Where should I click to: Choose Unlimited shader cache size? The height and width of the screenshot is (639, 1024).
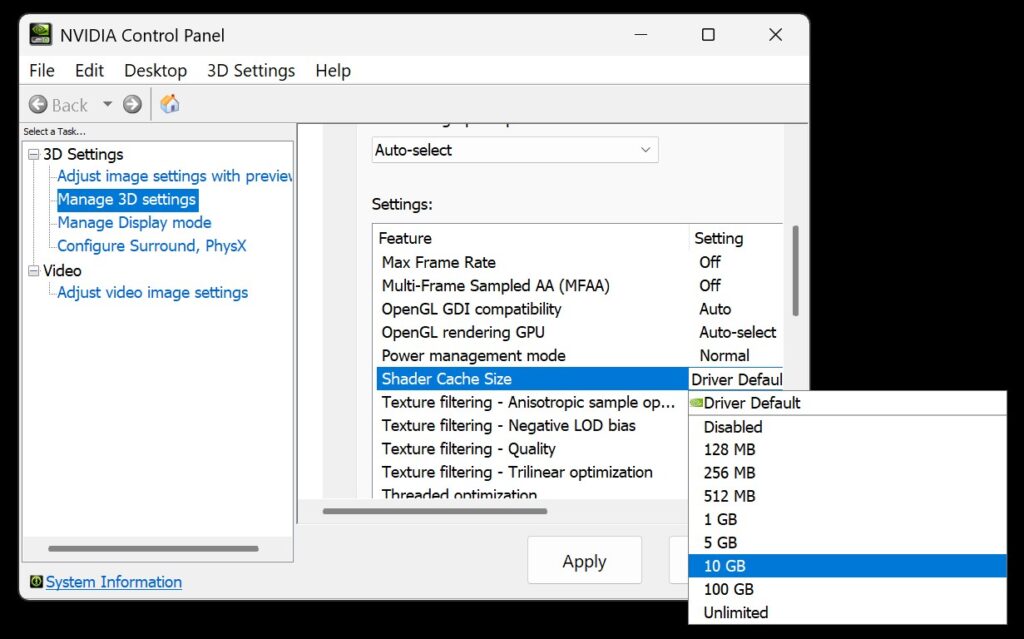[x=848, y=613]
